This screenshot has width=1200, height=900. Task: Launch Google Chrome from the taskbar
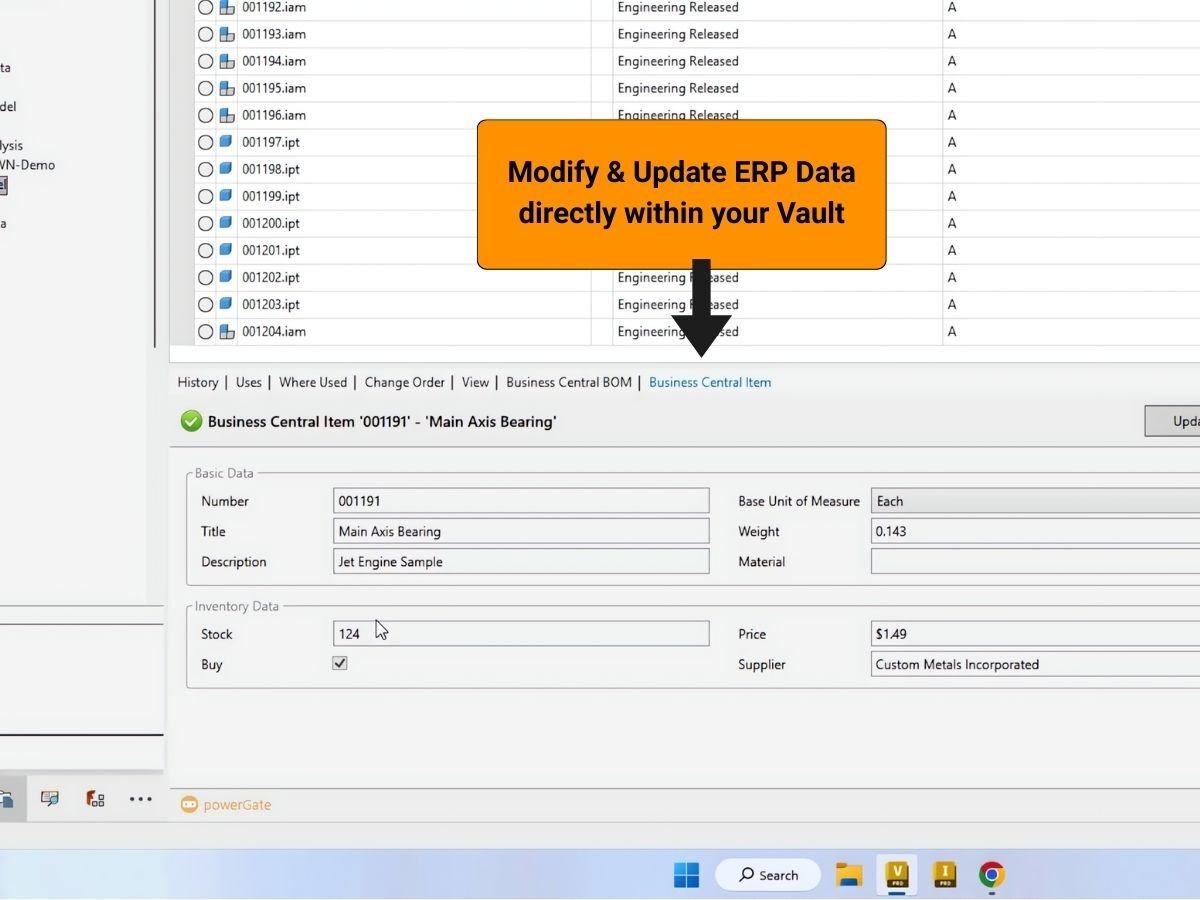pyautogui.click(x=991, y=875)
